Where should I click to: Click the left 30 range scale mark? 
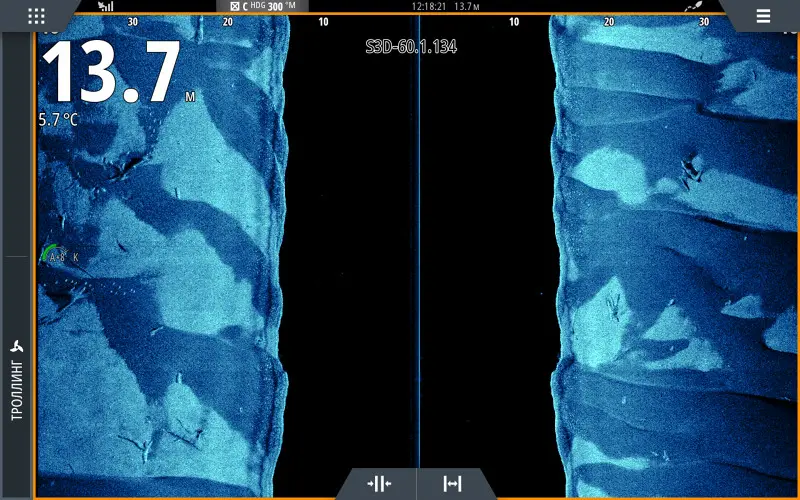[132, 21]
